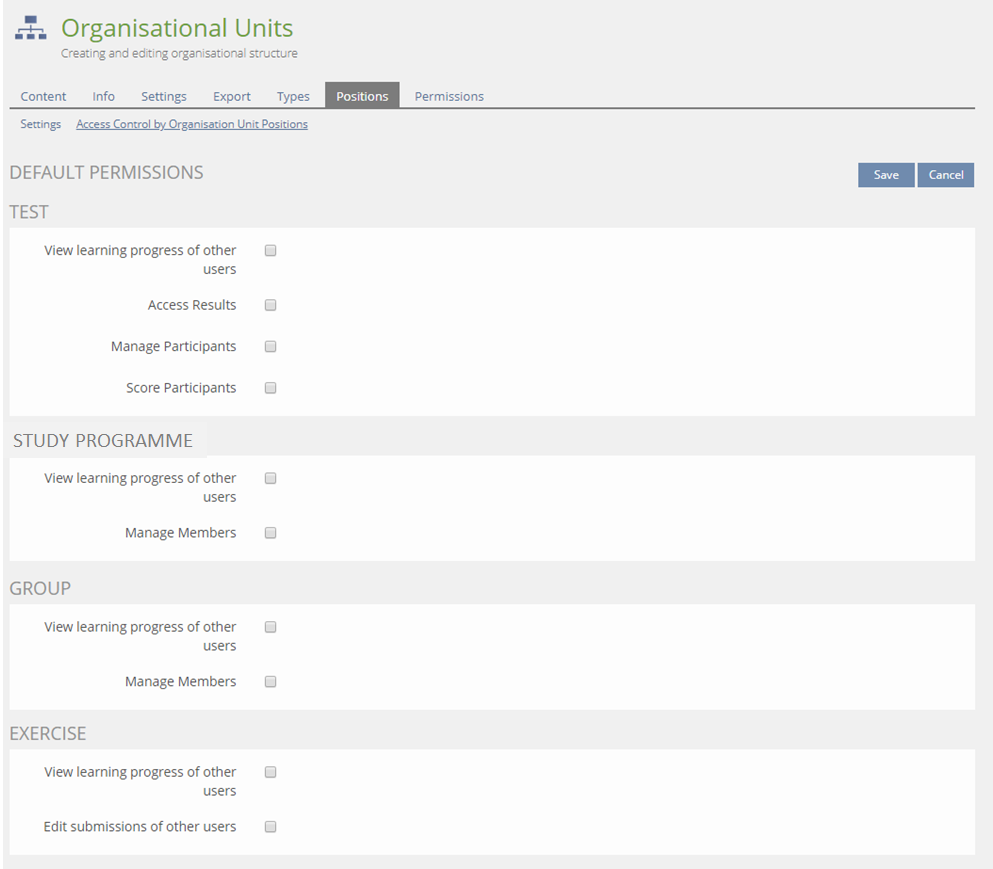Select the Permissions tab

point(449,96)
